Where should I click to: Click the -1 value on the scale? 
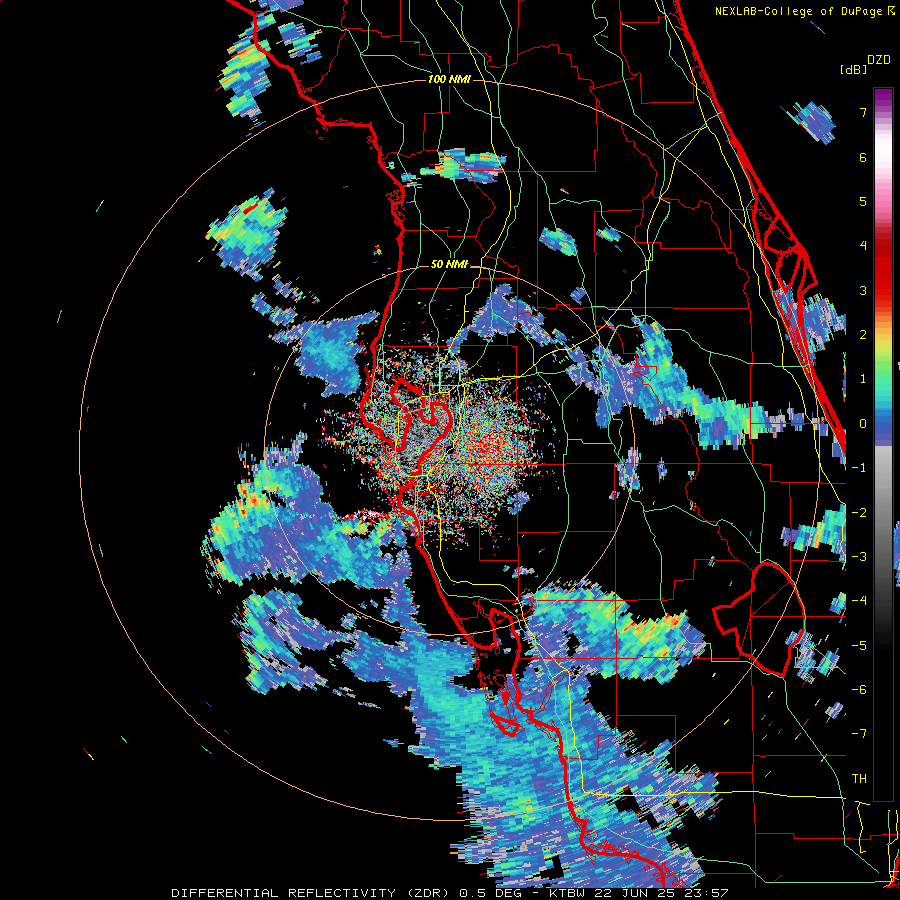pos(859,468)
